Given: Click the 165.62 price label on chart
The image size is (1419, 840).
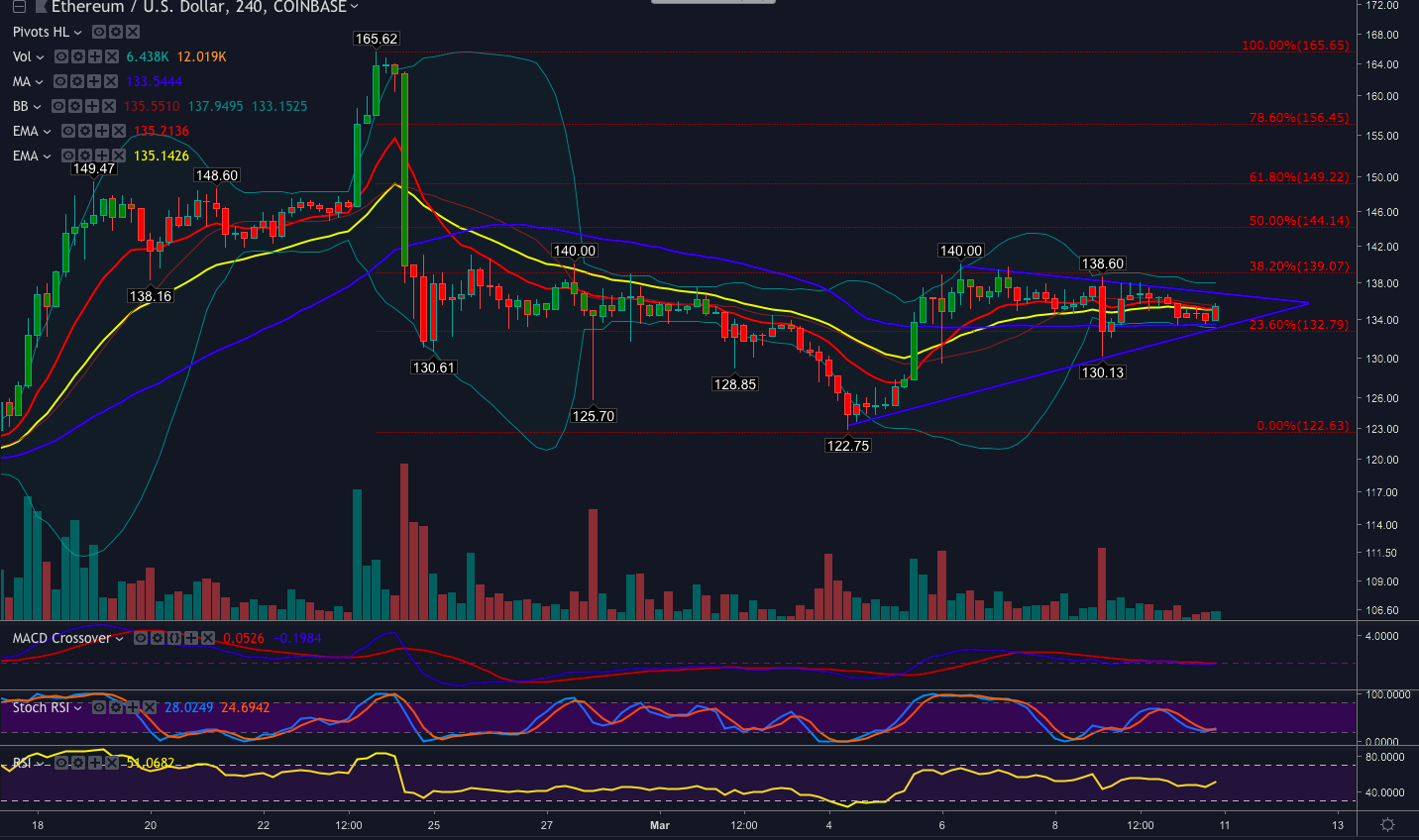Looking at the screenshot, I should point(375,40).
